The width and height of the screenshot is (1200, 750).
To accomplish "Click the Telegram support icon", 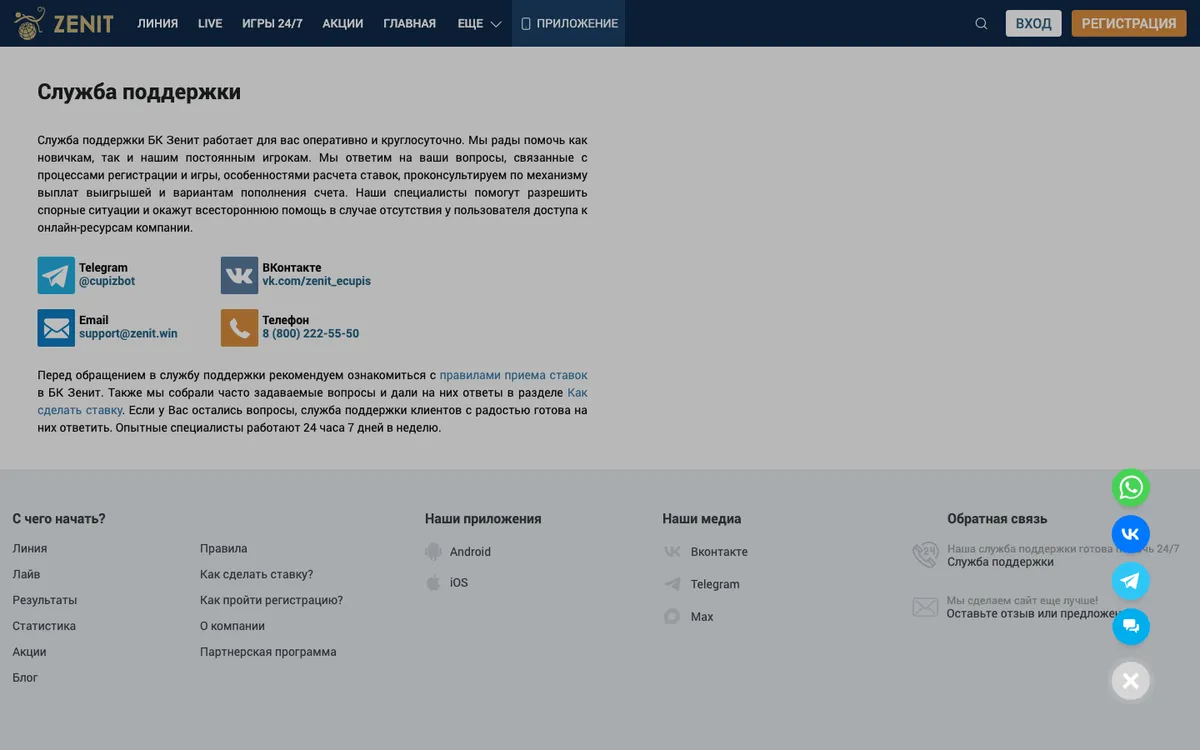I will click(56, 275).
